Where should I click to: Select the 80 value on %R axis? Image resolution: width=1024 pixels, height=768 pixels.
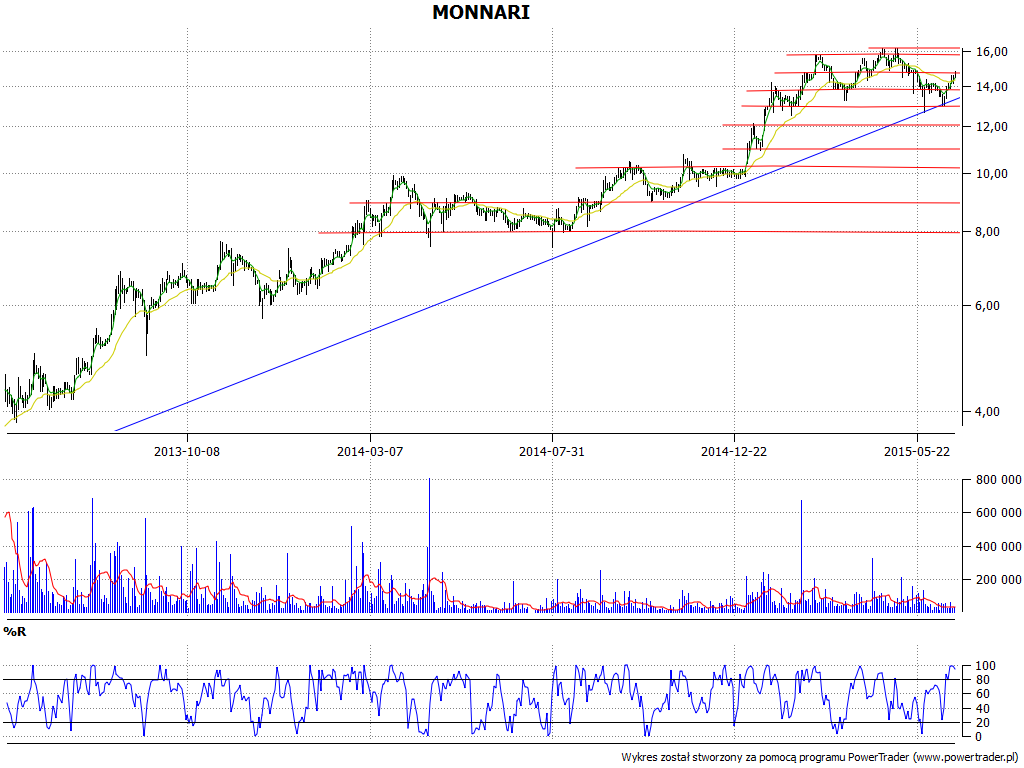(983, 680)
